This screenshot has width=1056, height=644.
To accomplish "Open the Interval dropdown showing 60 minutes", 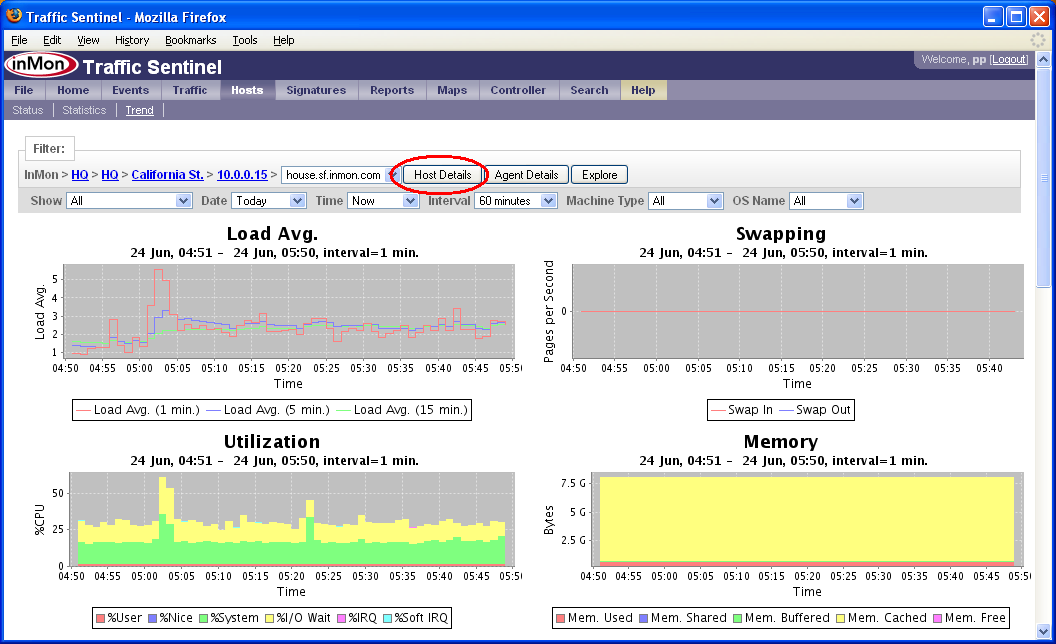I will click(516, 201).
